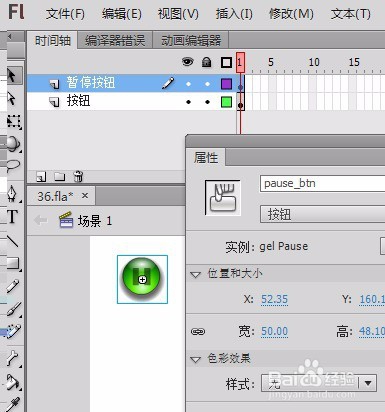
Task: Click the button symbol icon in 属性 panel
Action: pos(223,198)
